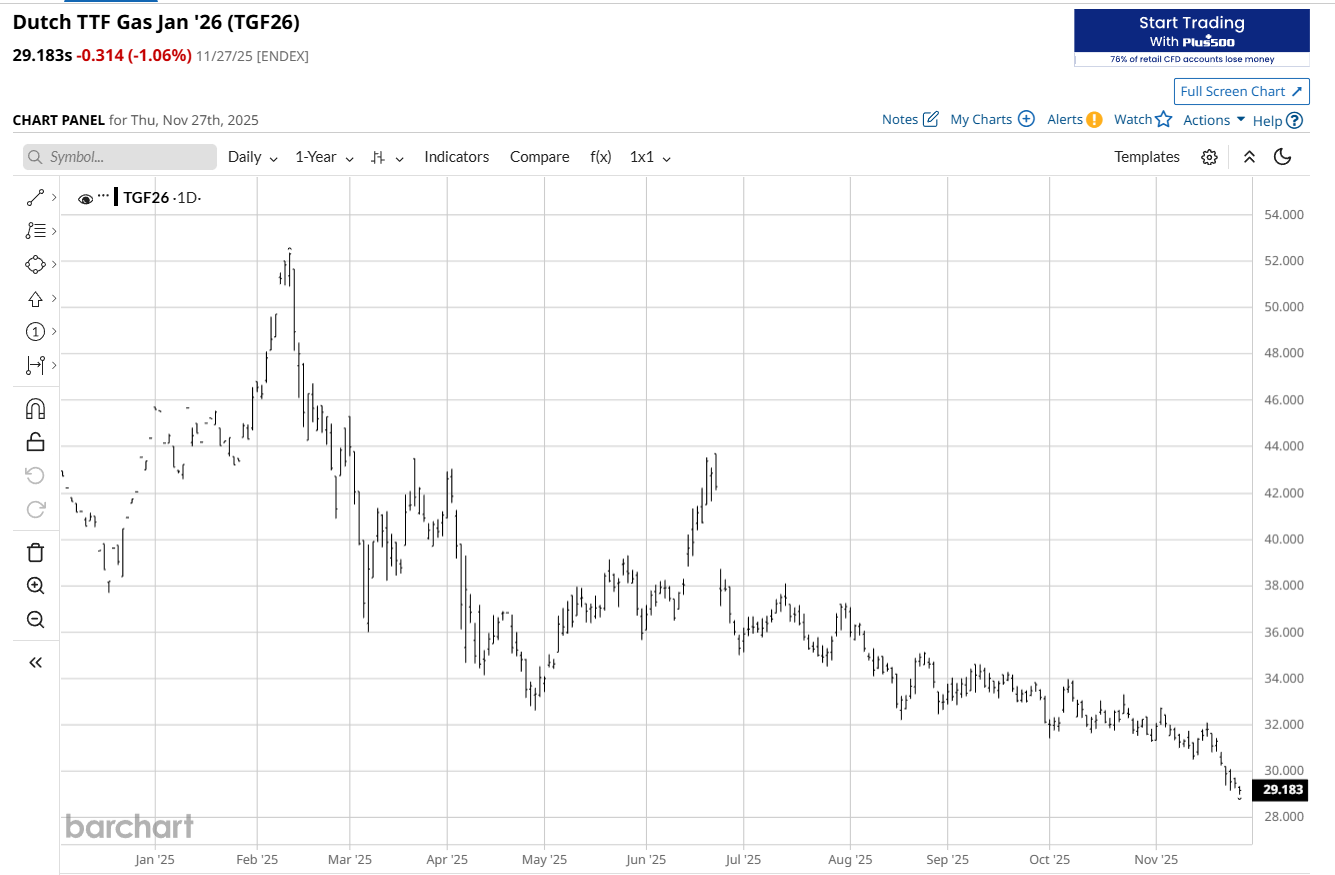
Task: Zoom in using the magnifier plus icon
Action: tap(35, 586)
